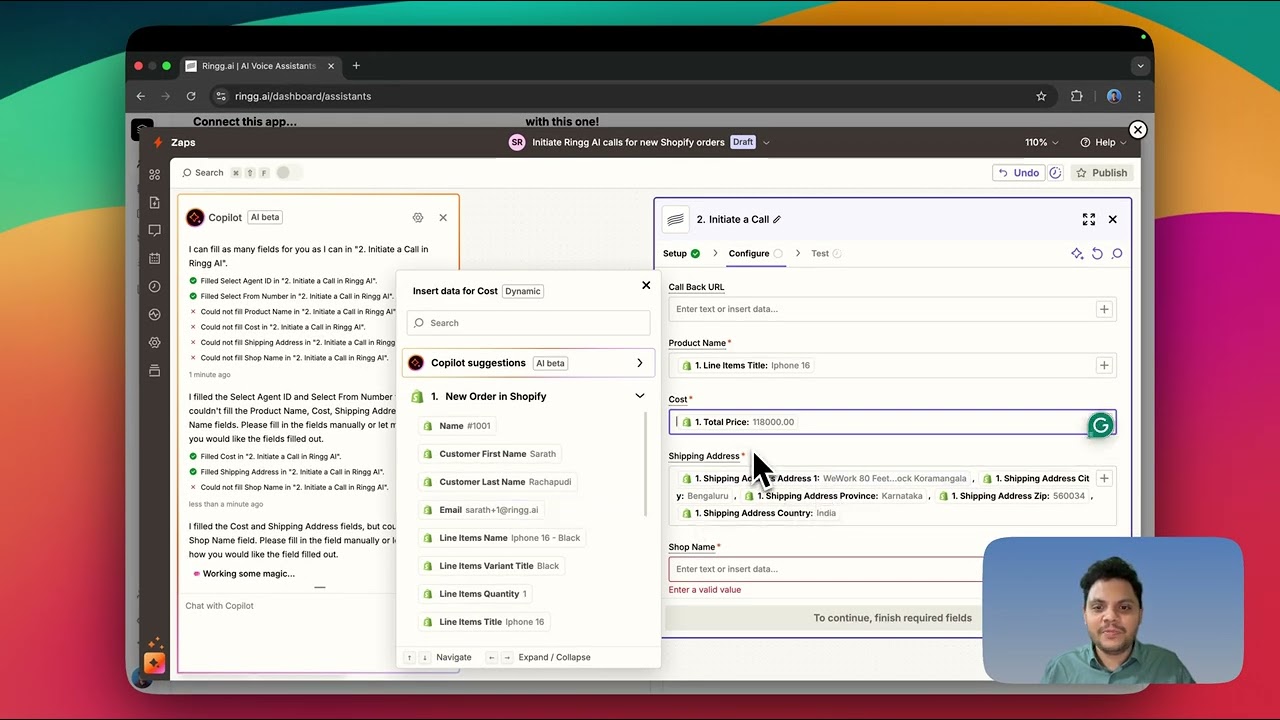Rename step with the pencil icon
This screenshot has width=1280, height=720.
[x=777, y=220]
